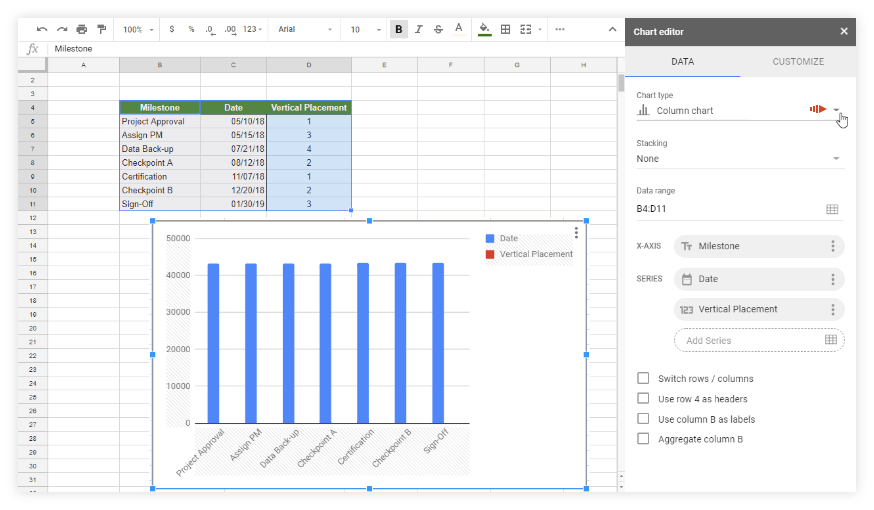Click the Redo icon in toolbar
The image size is (874, 510).
pyautogui.click(x=62, y=29)
